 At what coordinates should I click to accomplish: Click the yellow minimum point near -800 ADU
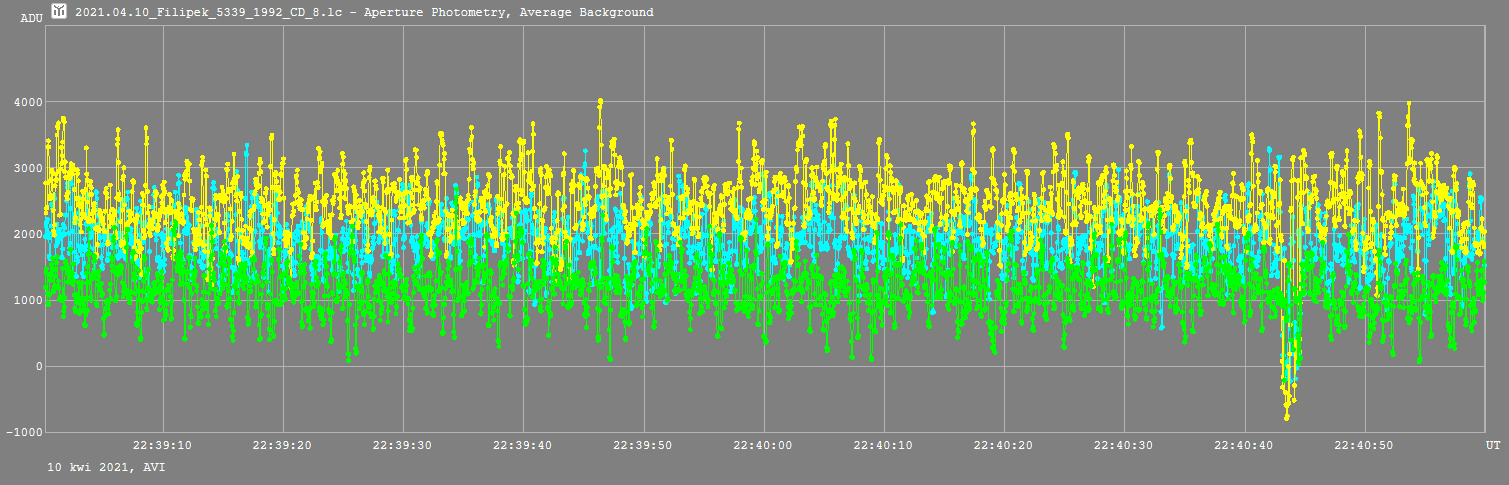1287,417
